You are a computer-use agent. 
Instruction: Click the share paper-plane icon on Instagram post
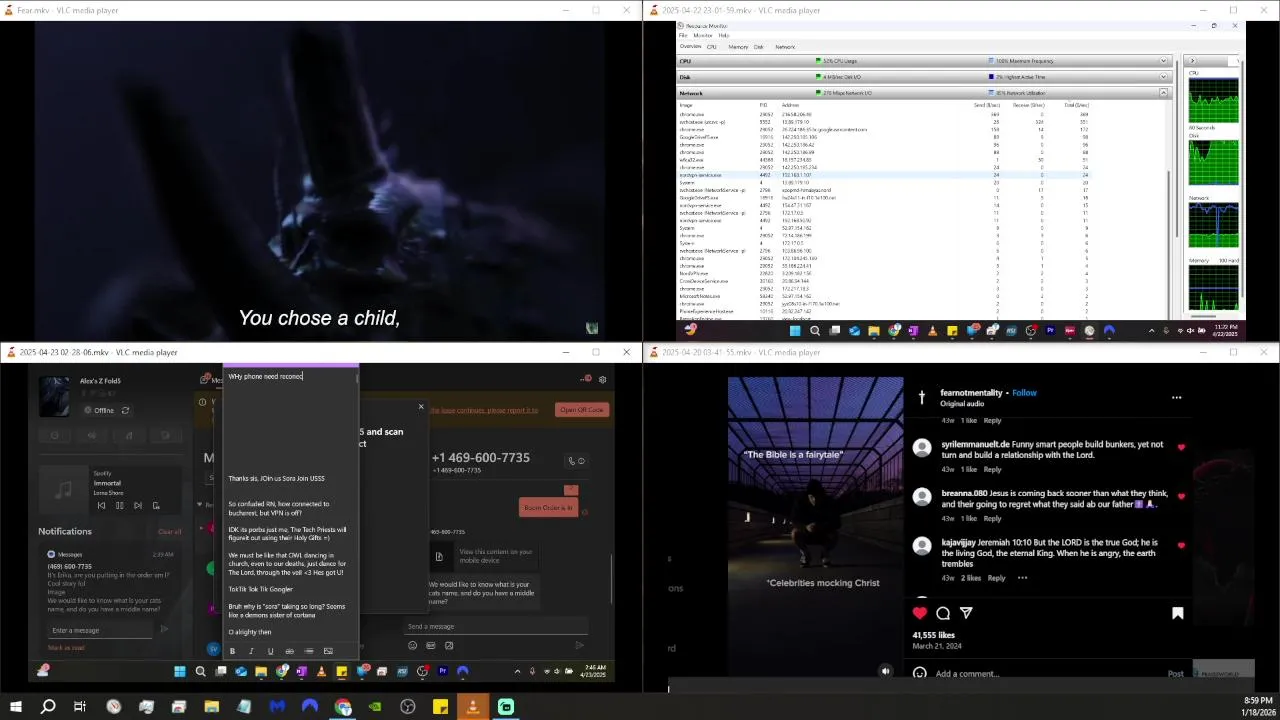pyautogui.click(x=966, y=613)
